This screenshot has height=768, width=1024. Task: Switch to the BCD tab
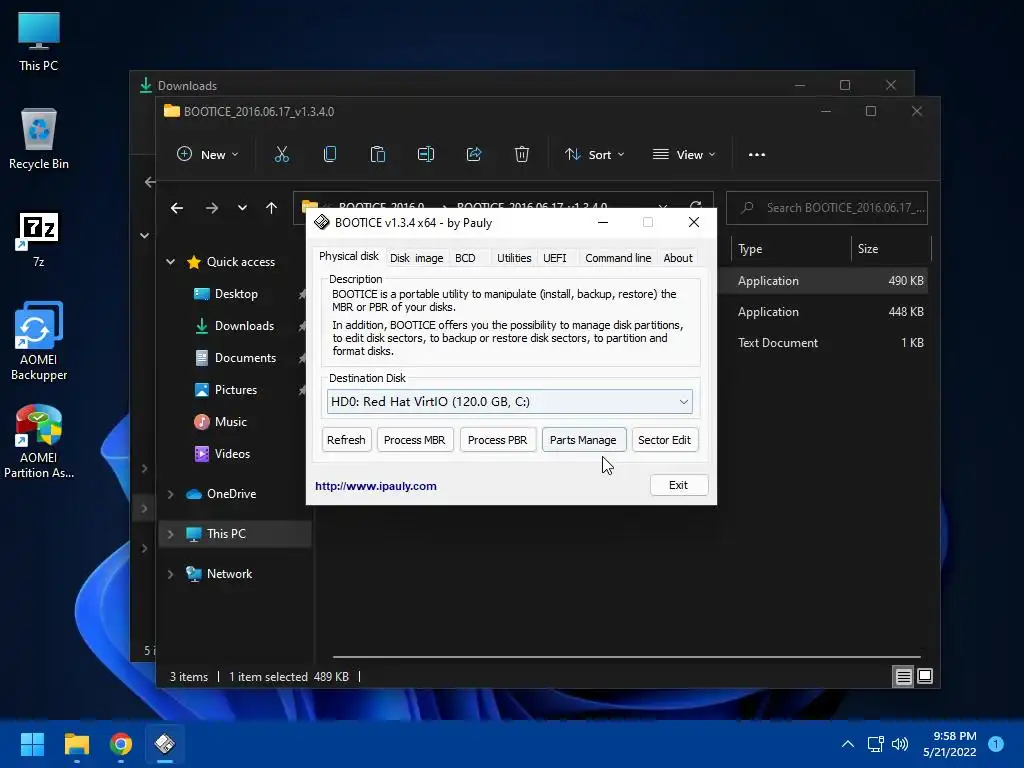[x=465, y=258]
